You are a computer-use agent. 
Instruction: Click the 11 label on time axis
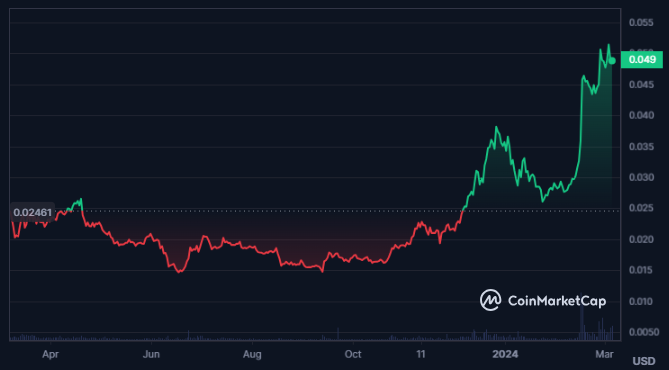click(x=421, y=354)
